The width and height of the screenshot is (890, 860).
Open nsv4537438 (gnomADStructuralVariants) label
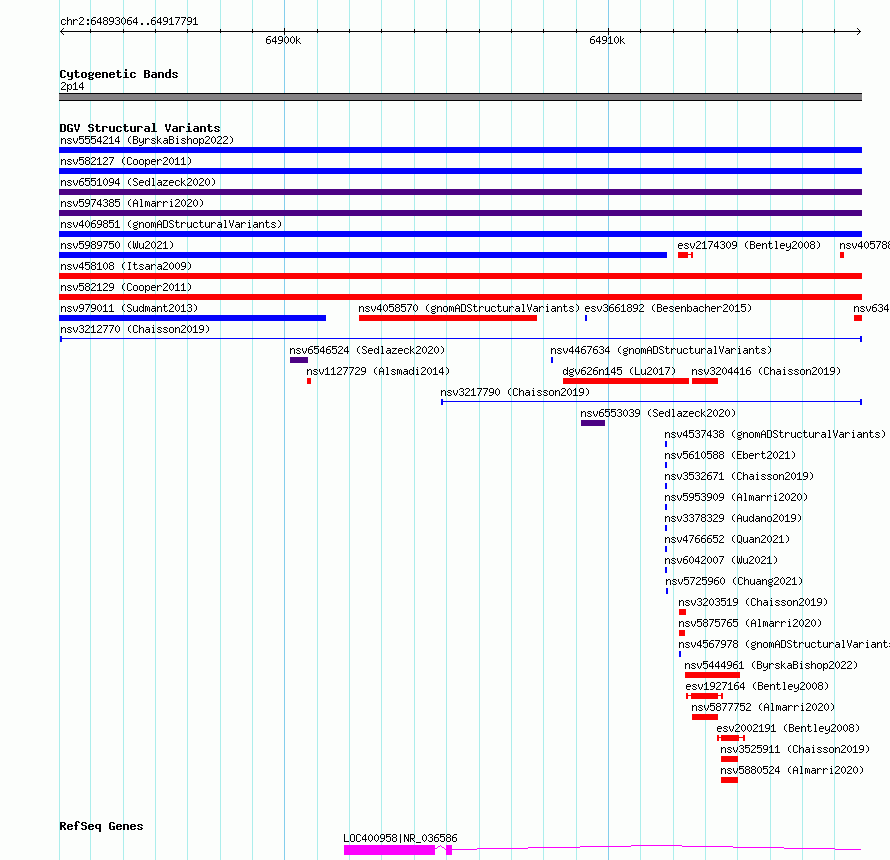click(x=775, y=434)
